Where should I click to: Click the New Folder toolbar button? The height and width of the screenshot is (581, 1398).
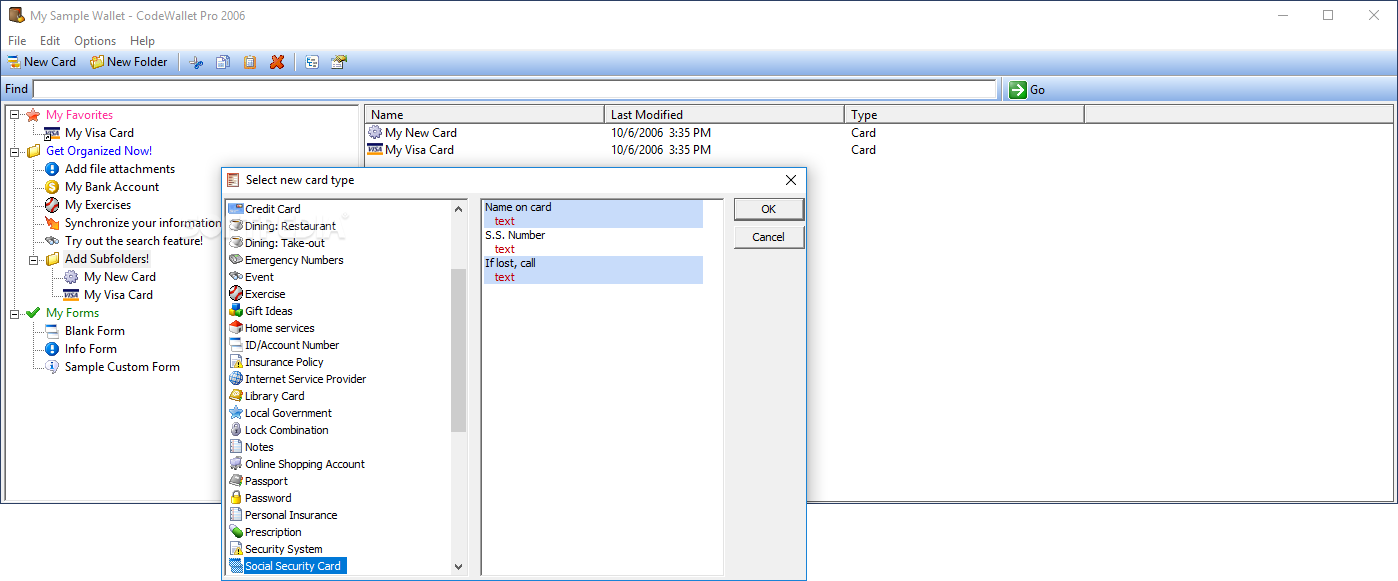click(129, 62)
